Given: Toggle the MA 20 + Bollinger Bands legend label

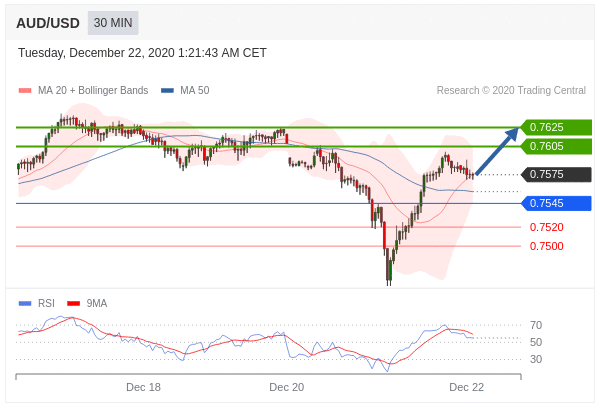Looking at the screenshot, I should (x=93, y=90).
